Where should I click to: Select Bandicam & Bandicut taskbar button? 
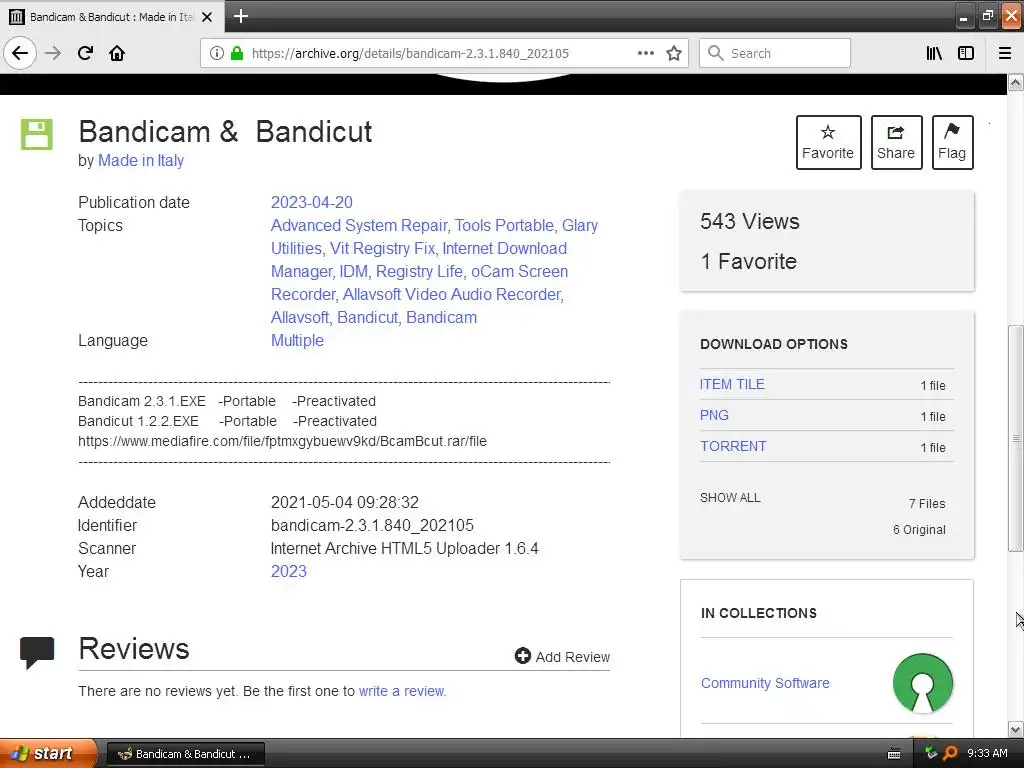[x=185, y=754]
